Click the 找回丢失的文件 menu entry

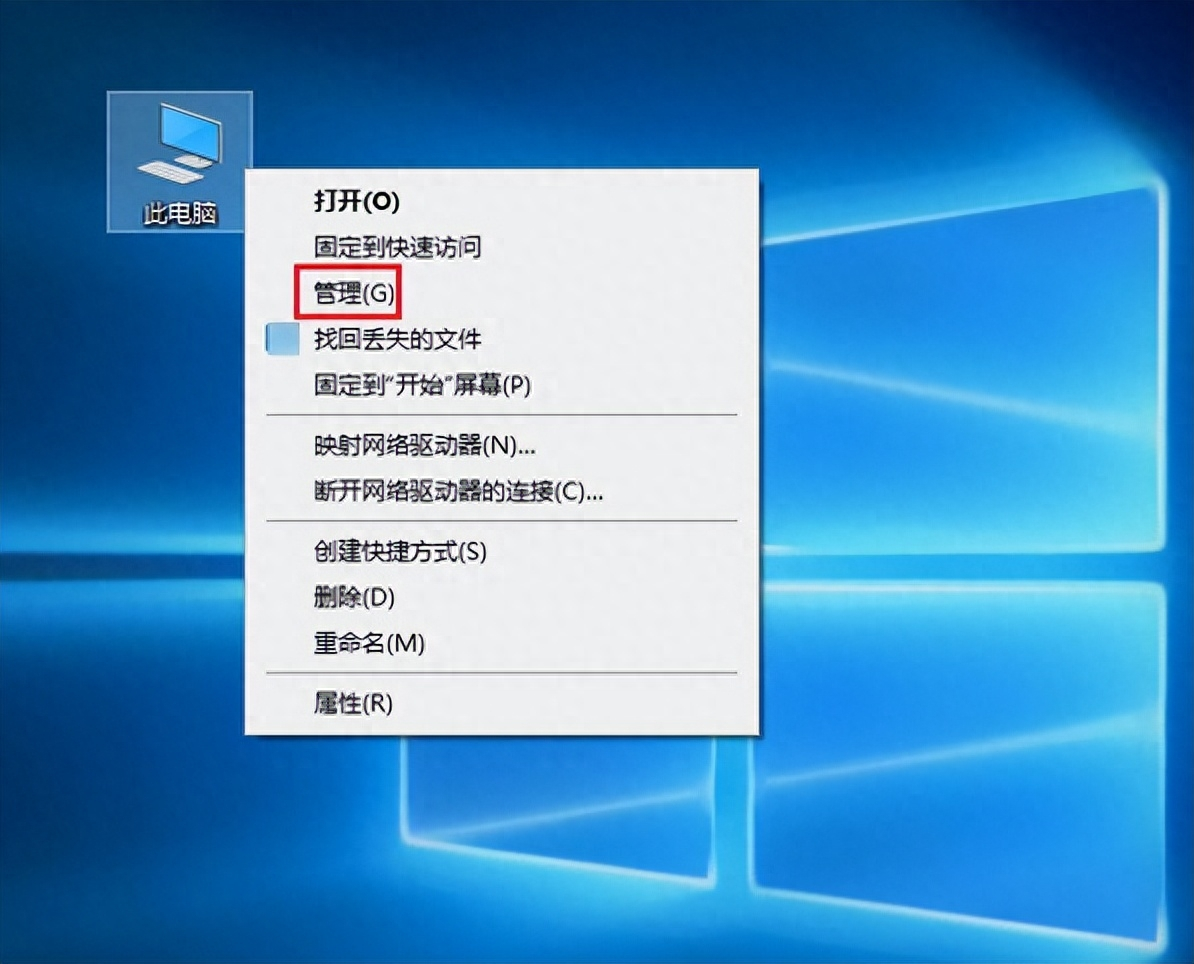[398, 340]
